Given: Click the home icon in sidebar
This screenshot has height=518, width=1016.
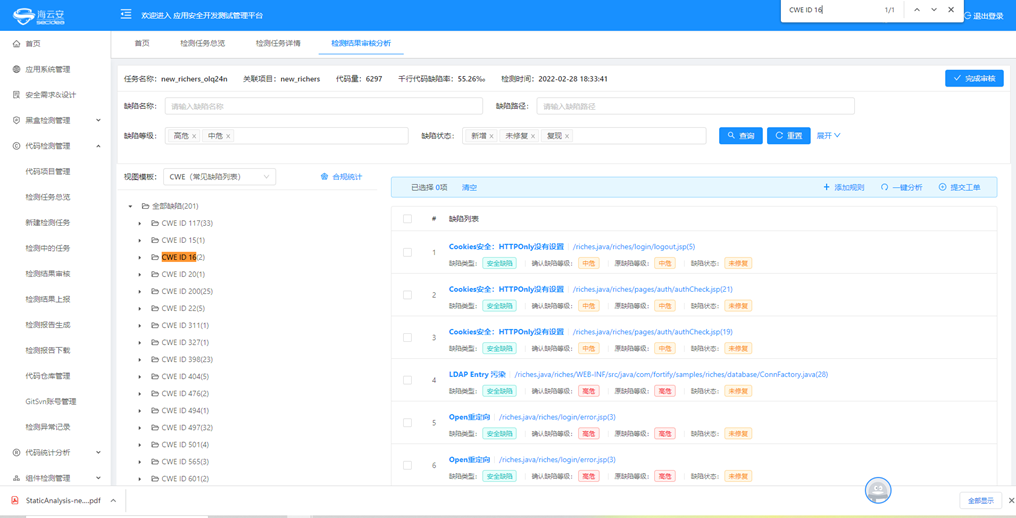Looking at the screenshot, I should click(16, 43).
